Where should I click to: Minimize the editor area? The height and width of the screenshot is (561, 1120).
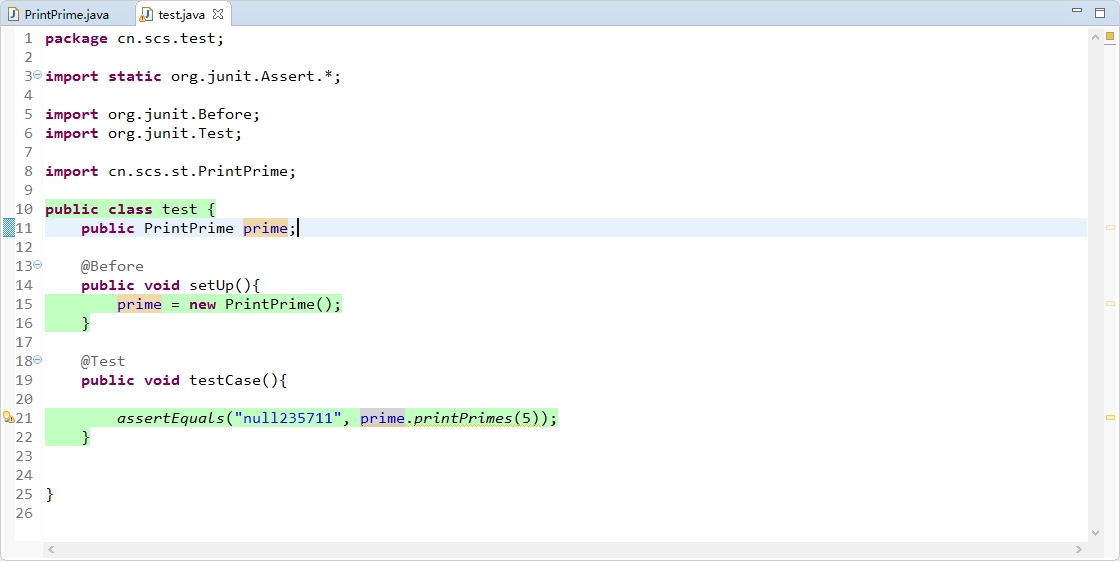coord(1077,11)
